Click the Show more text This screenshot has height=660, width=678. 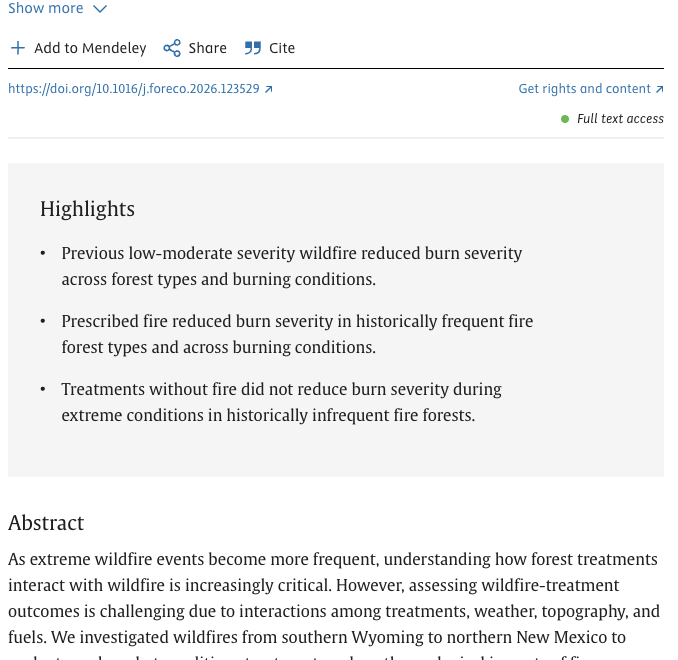(x=45, y=9)
